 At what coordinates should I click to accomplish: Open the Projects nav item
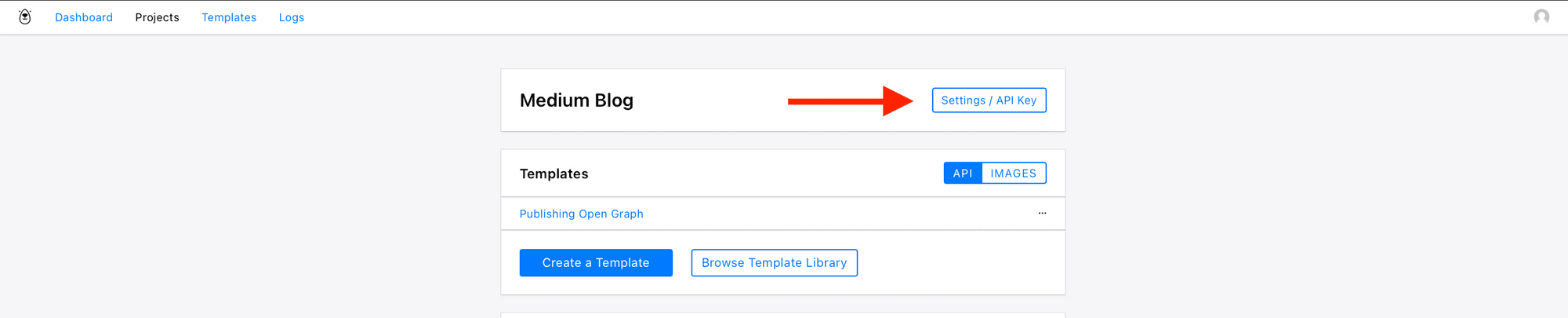coord(157,17)
